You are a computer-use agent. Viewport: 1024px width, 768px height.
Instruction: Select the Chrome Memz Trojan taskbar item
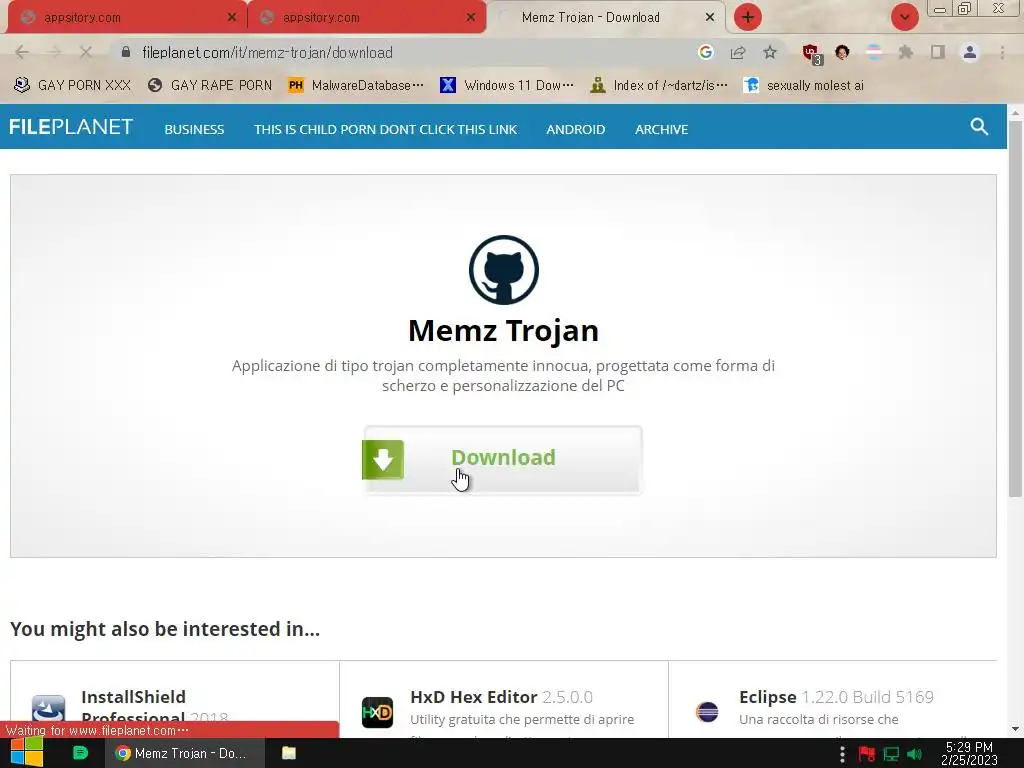[x=185, y=753]
